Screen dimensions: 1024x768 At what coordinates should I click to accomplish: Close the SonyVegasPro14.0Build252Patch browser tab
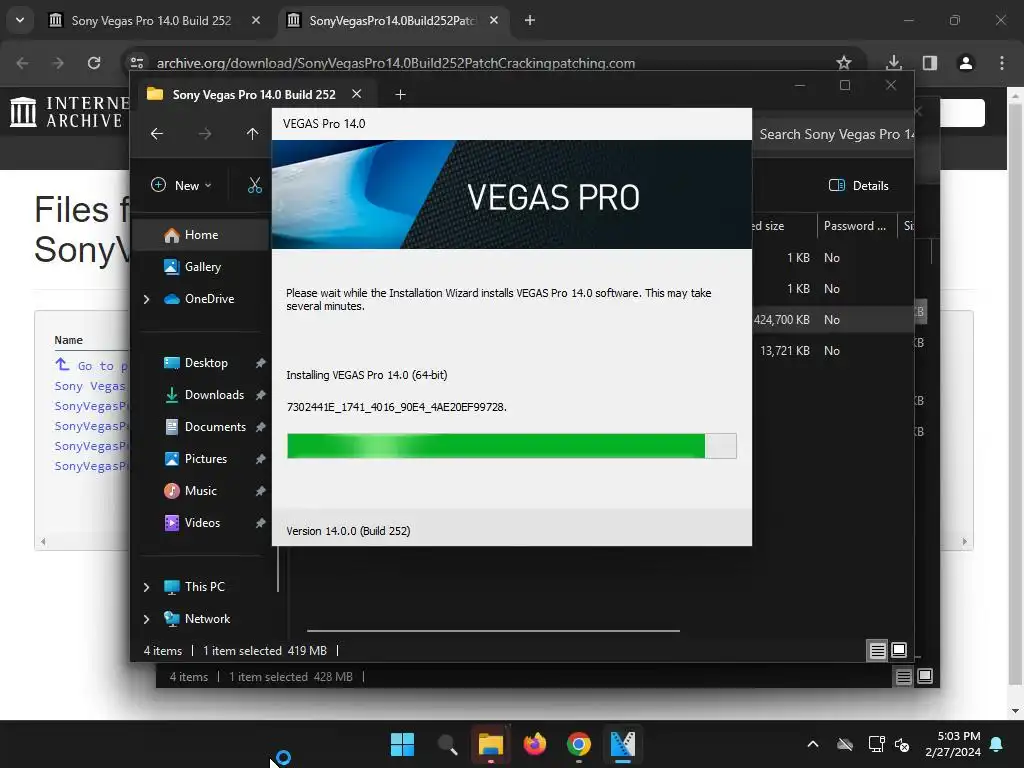pyautogui.click(x=494, y=20)
